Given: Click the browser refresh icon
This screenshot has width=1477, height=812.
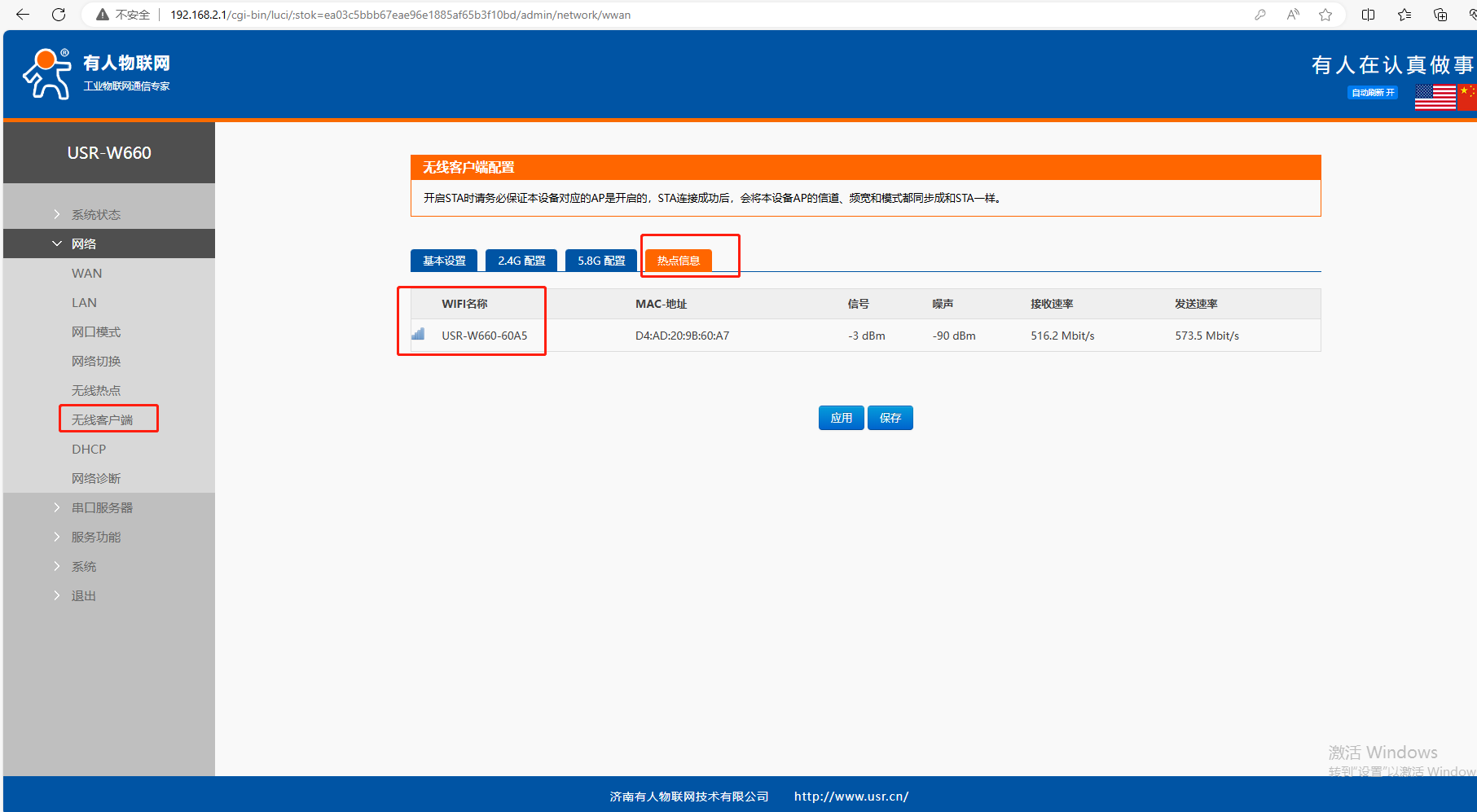Looking at the screenshot, I should click(x=59, y=15).
